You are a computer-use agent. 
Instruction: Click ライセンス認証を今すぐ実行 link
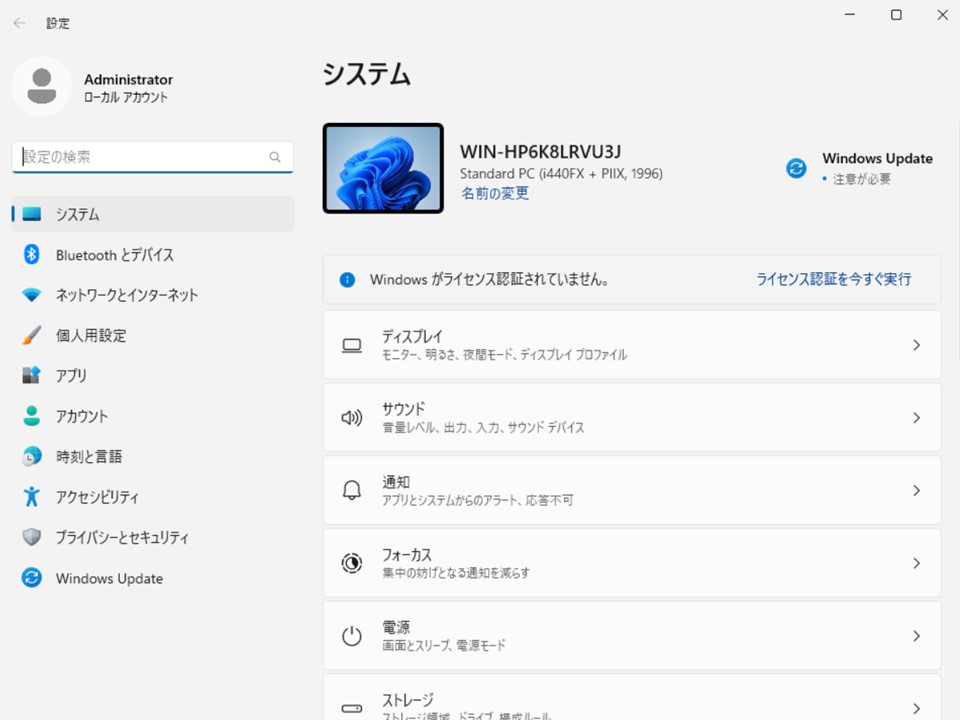pyautogui.click(x=833, y=279)
